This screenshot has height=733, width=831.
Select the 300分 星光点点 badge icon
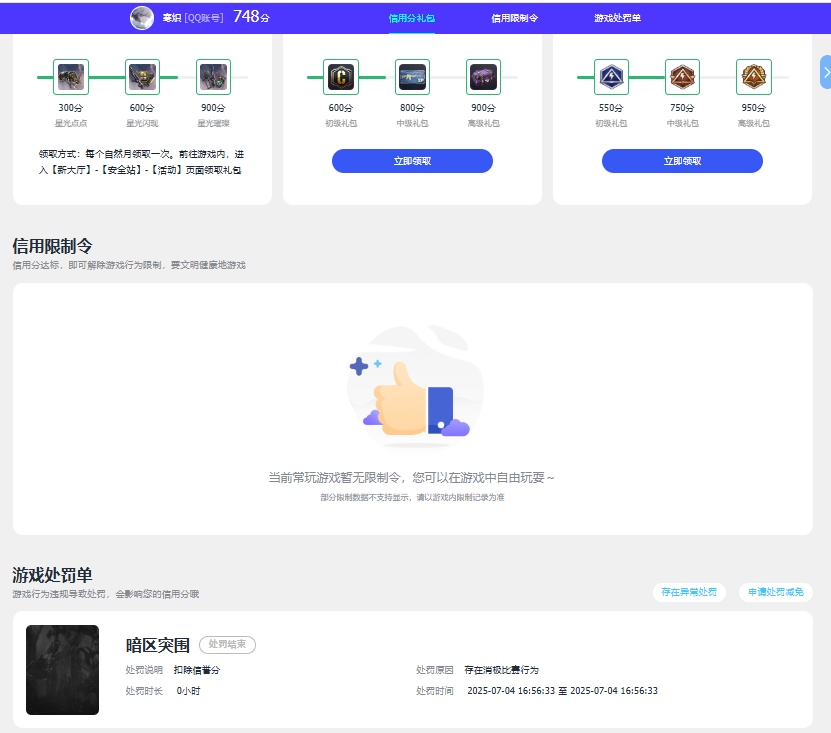(x=70, y=76)
